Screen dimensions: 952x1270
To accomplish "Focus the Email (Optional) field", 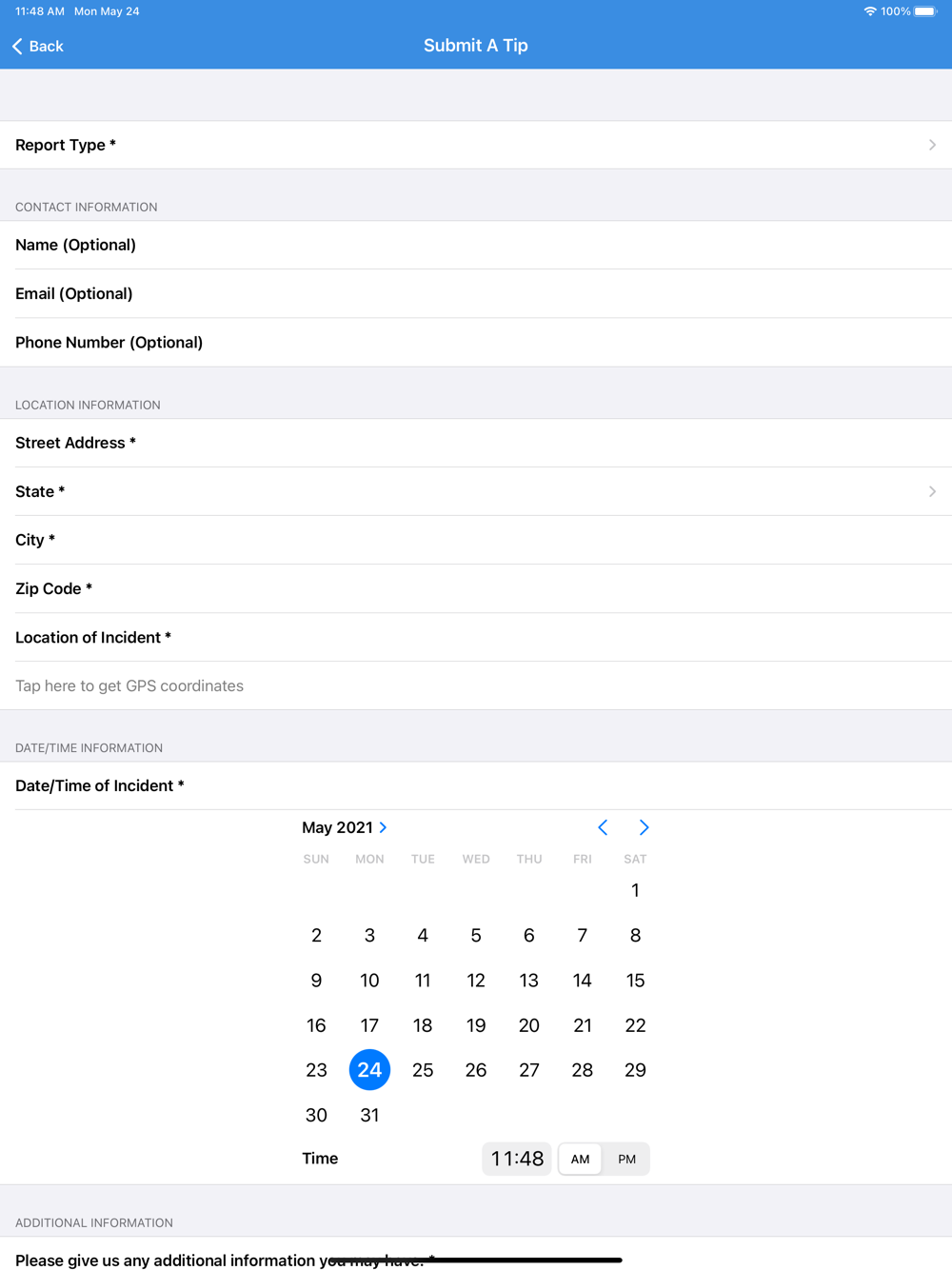I will (x=476, y=293).
